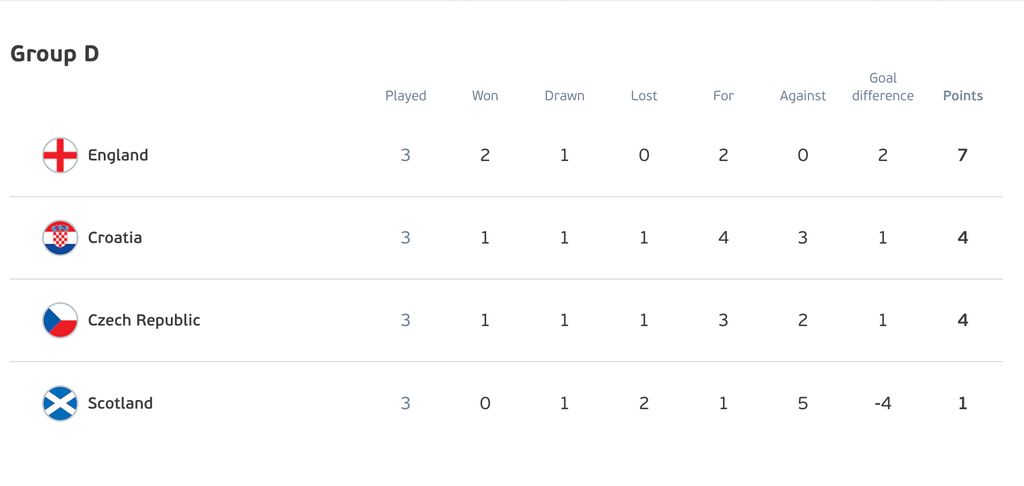Open the England team link
Screen dimensions: 1024x486
click(x=118, y=155)
